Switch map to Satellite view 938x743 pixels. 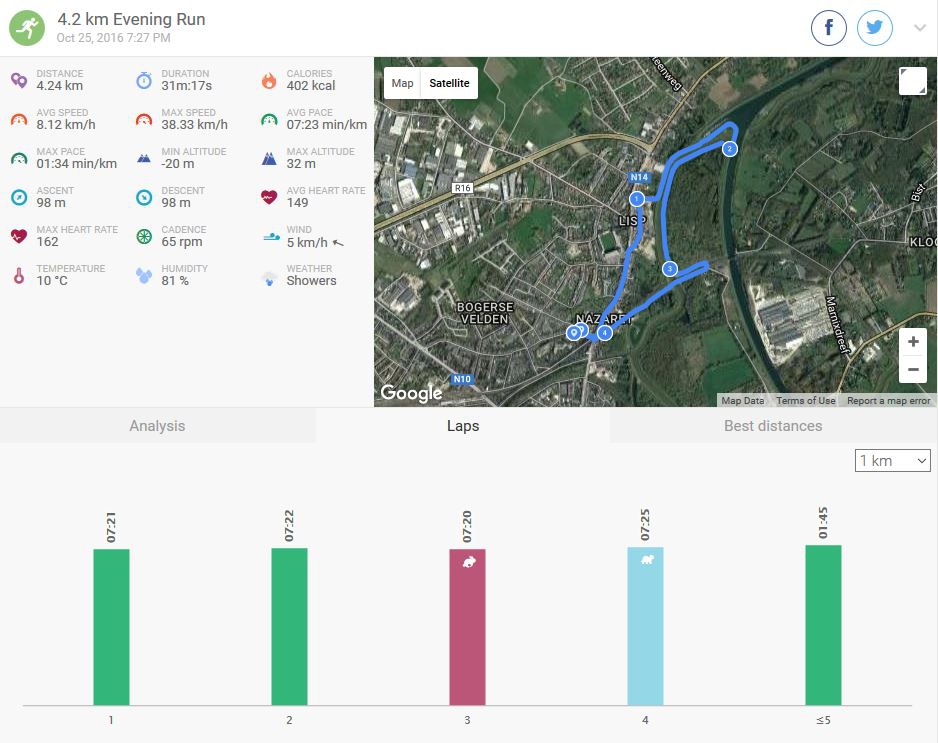click(449, 84)
